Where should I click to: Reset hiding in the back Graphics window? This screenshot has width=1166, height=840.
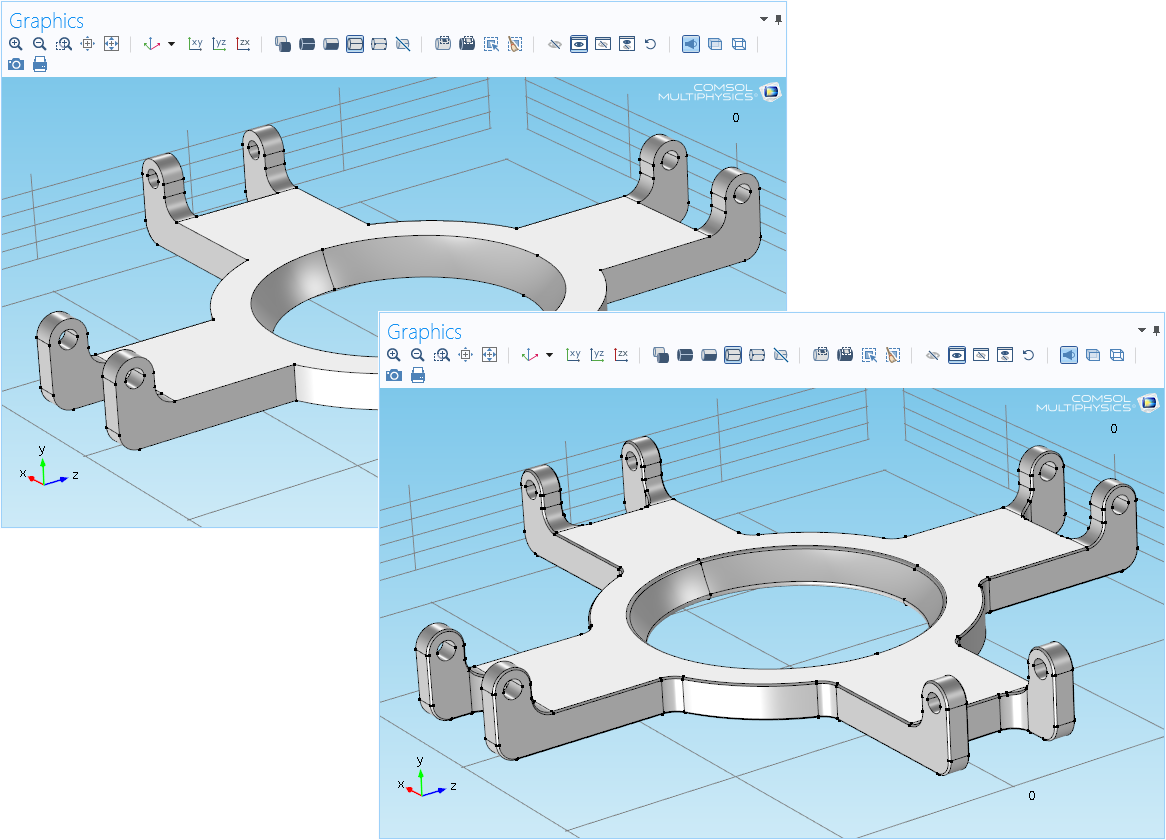651,44
